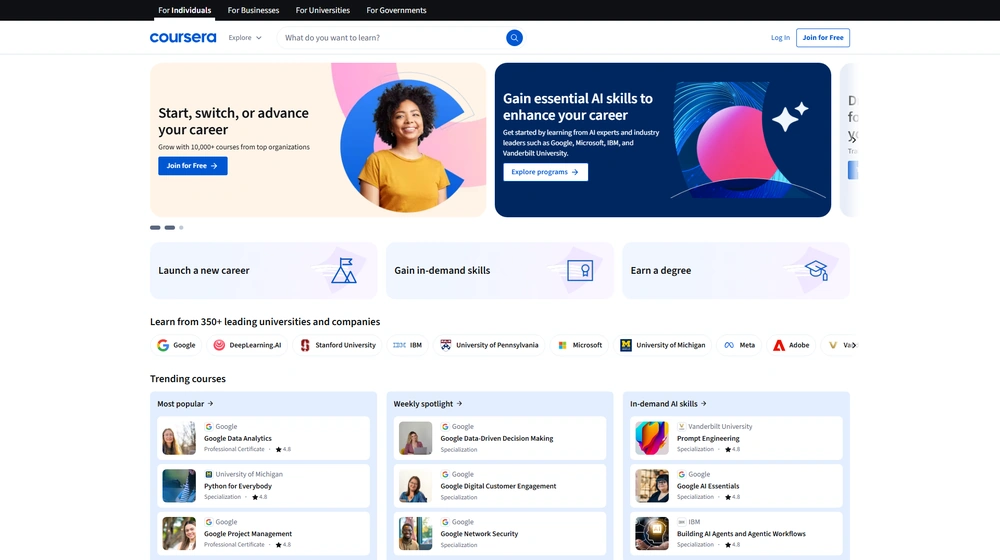
Task: Click the Google Data Analytics title
Action: click(238, 439)
